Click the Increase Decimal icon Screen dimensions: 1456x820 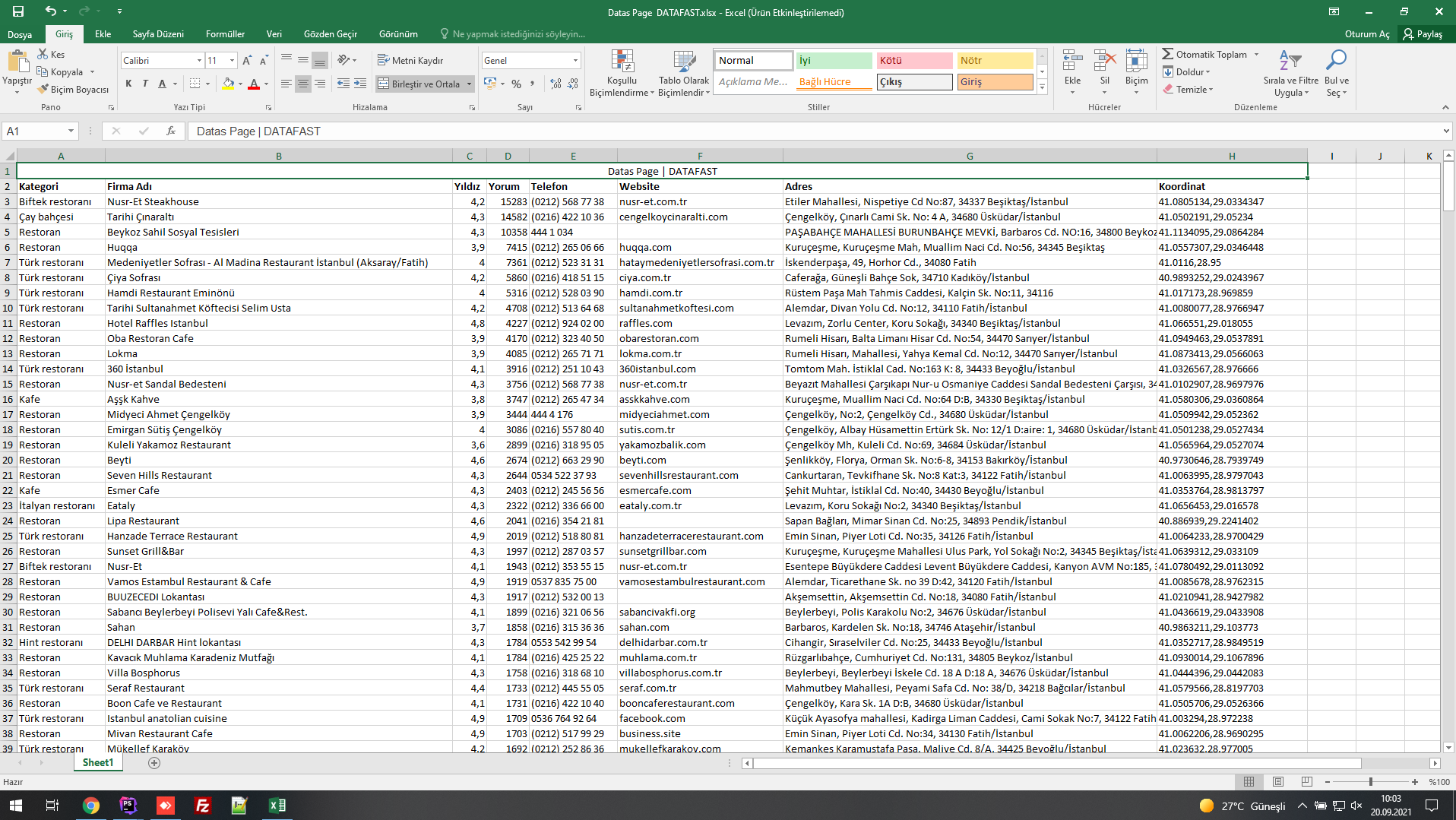[x=555, y=84]
